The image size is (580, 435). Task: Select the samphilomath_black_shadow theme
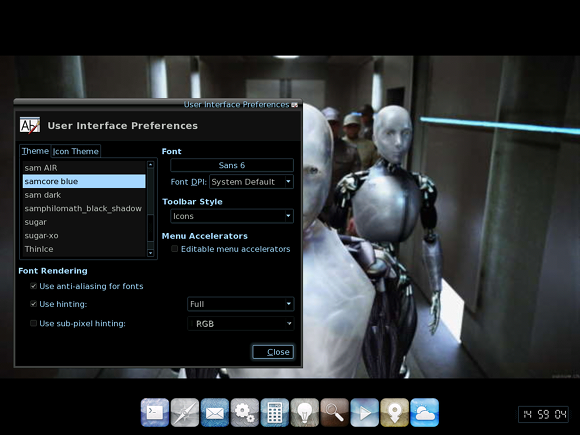(x=84, y=208)
